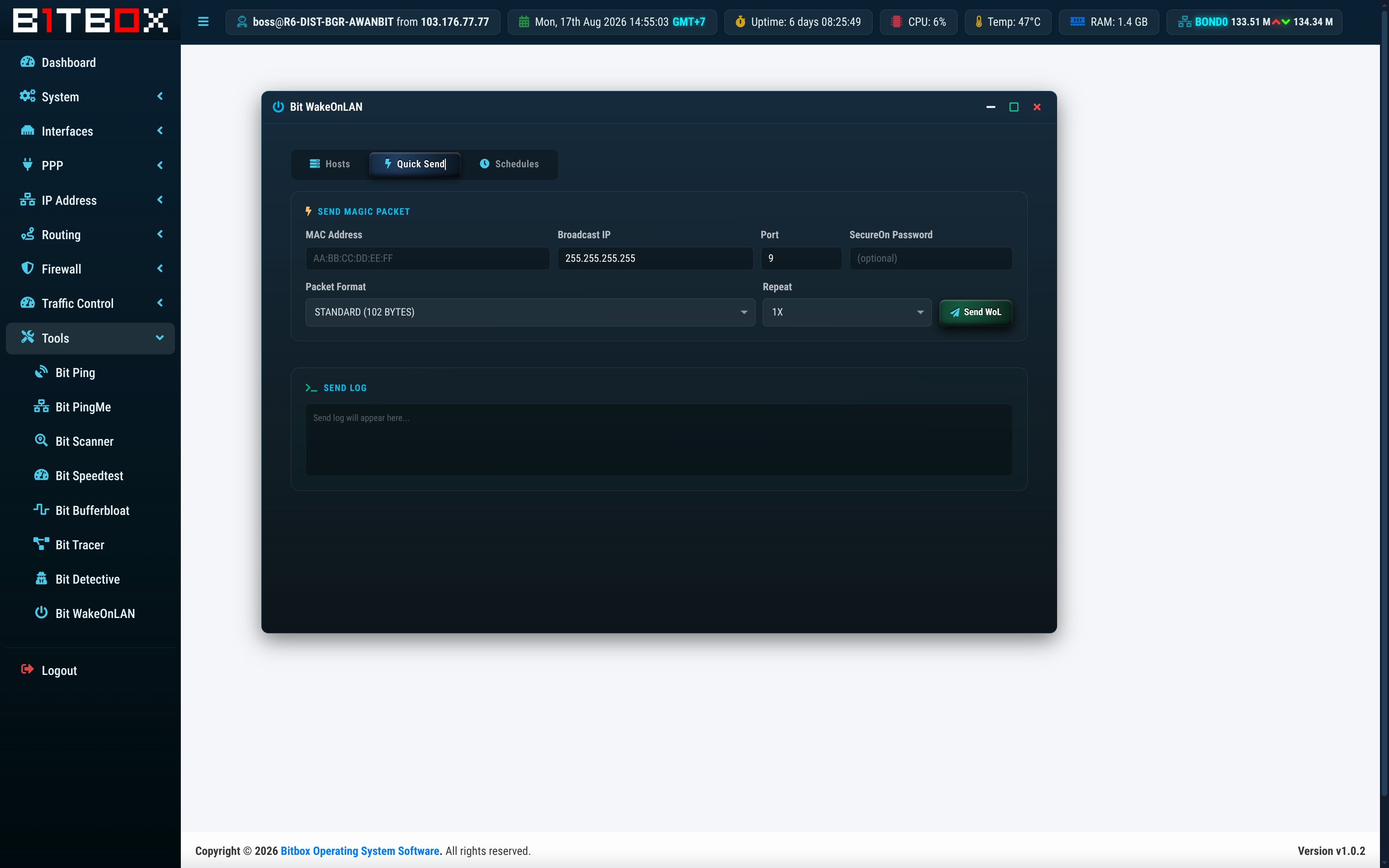Image resolution: width=1389 pixels, height=868 pixels.
Task: Click the Broadcast IP field
Action: click(655, 258)
